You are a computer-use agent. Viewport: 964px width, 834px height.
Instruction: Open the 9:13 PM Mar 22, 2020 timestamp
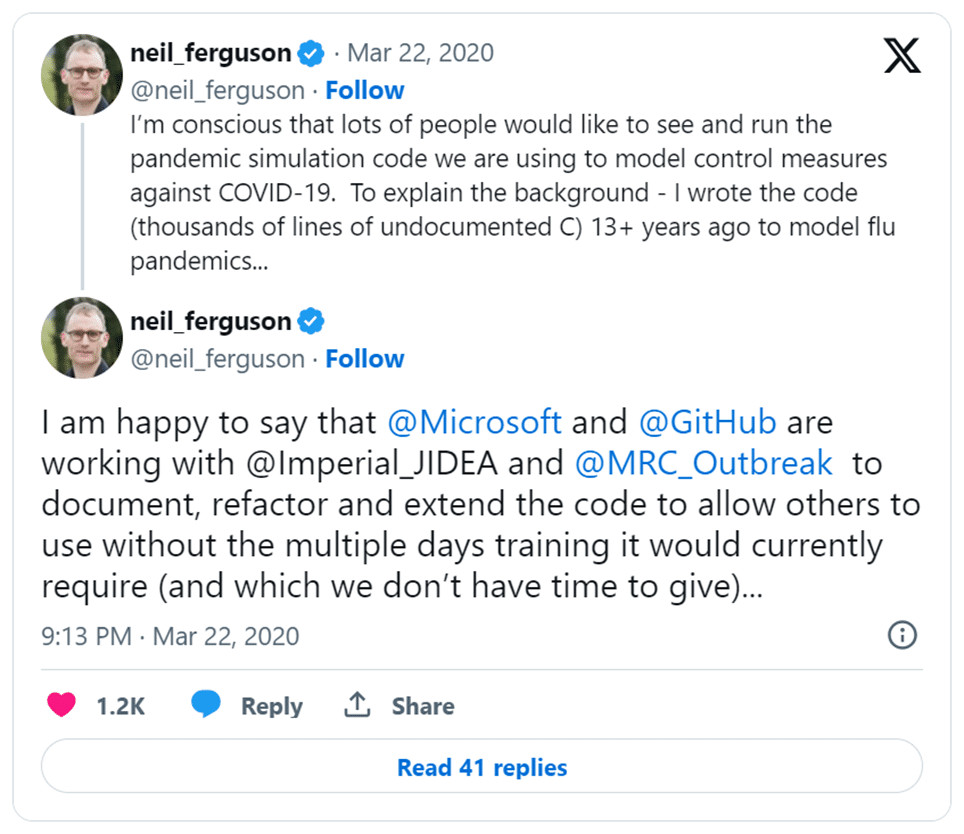(170, 636)
